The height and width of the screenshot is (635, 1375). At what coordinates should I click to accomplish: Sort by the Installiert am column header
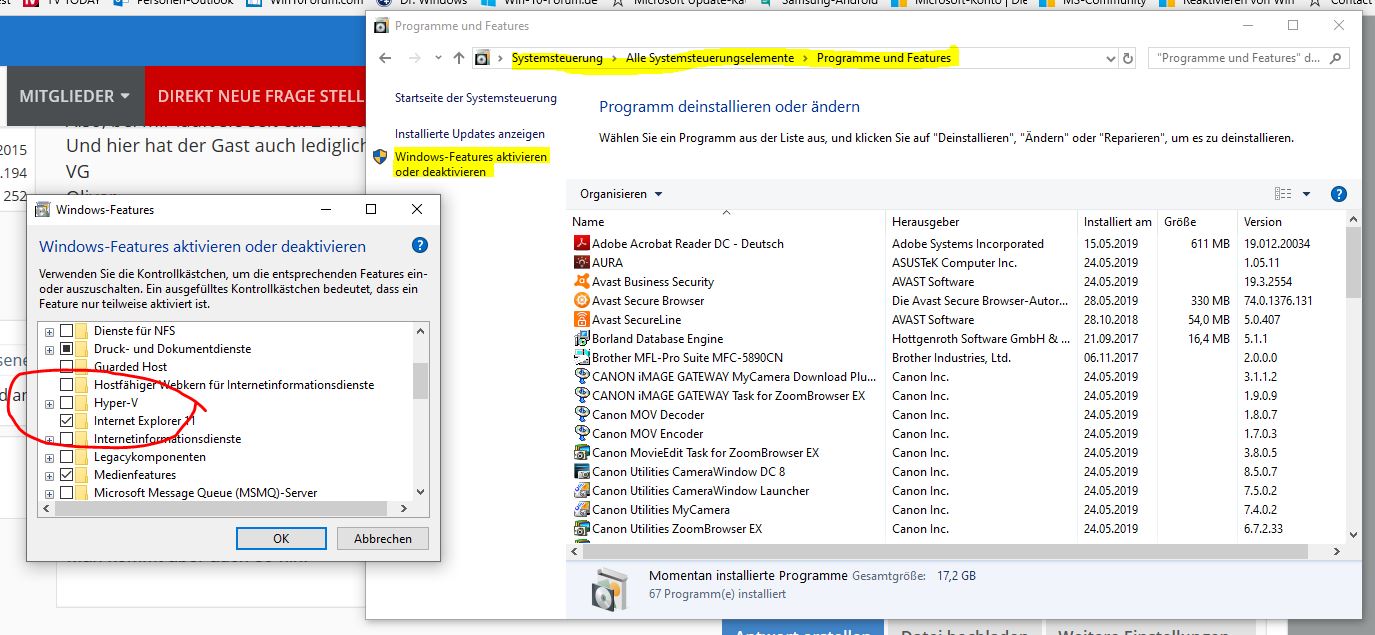tap(1118, 221)
